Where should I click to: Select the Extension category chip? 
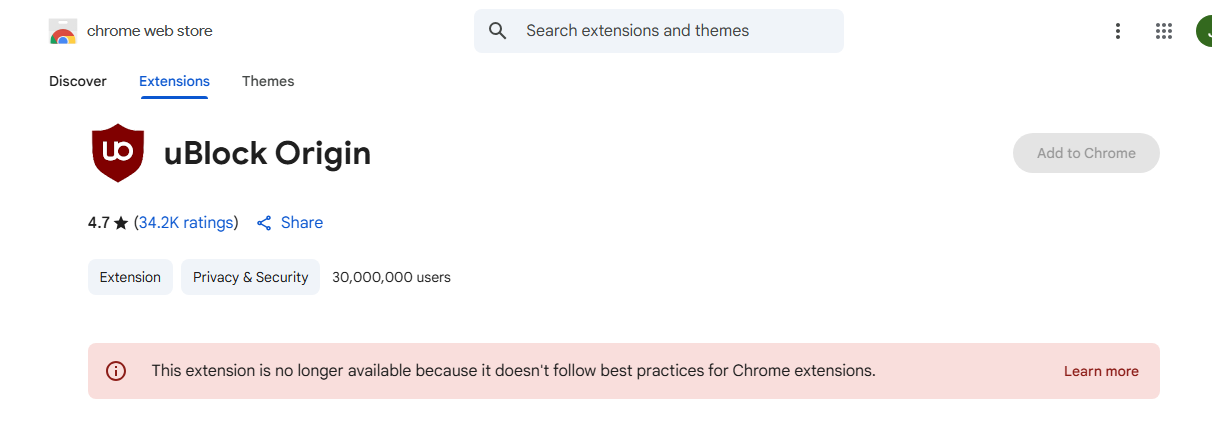click(x=130, y=277)
